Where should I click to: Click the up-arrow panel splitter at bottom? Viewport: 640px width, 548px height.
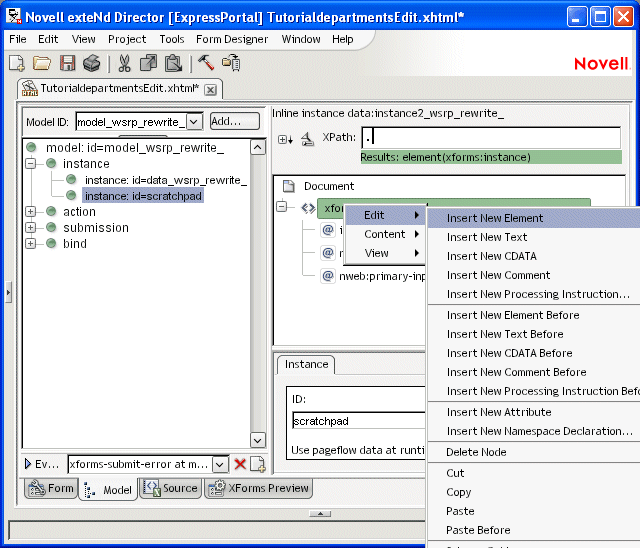point(320,514)
